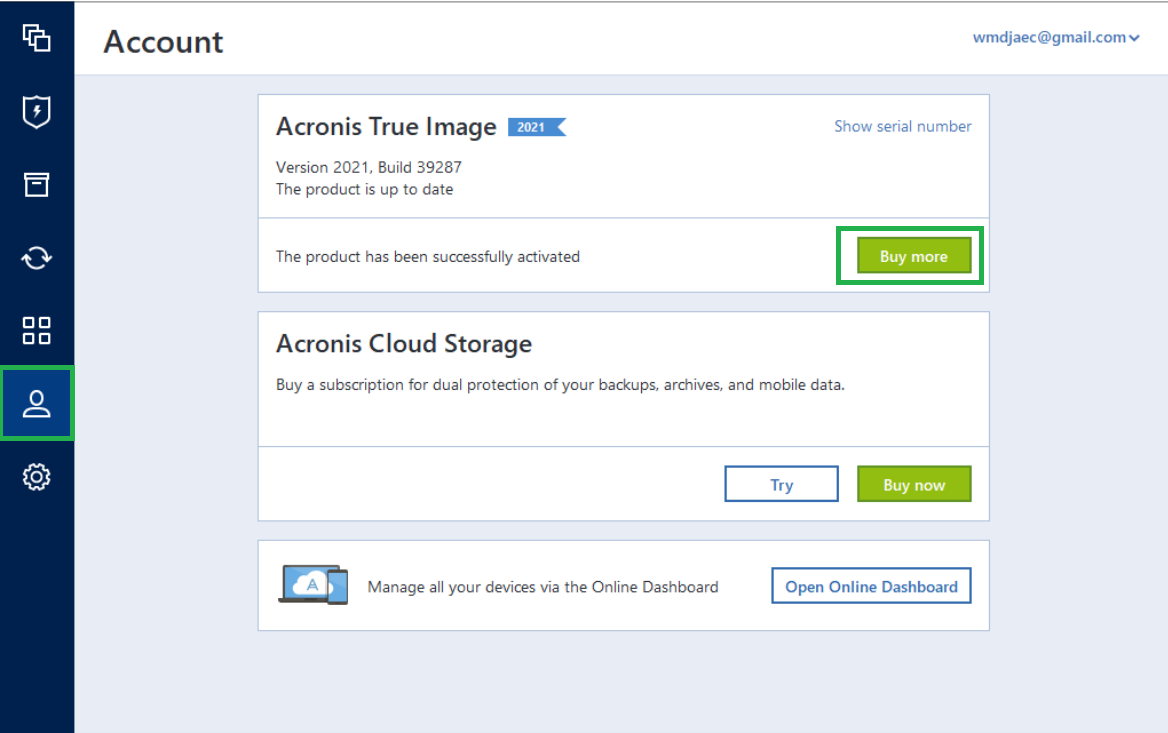
Task: Open the Backup section icon
Action: point(37,39)
